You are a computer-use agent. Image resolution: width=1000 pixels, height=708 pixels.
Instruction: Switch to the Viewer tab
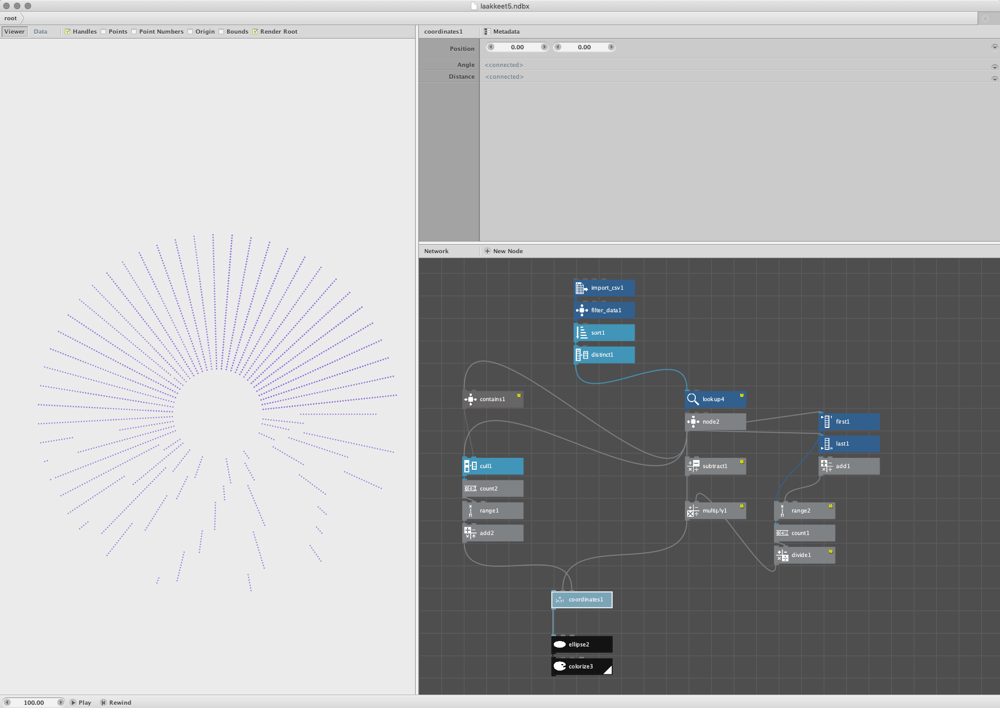point(14,31)
